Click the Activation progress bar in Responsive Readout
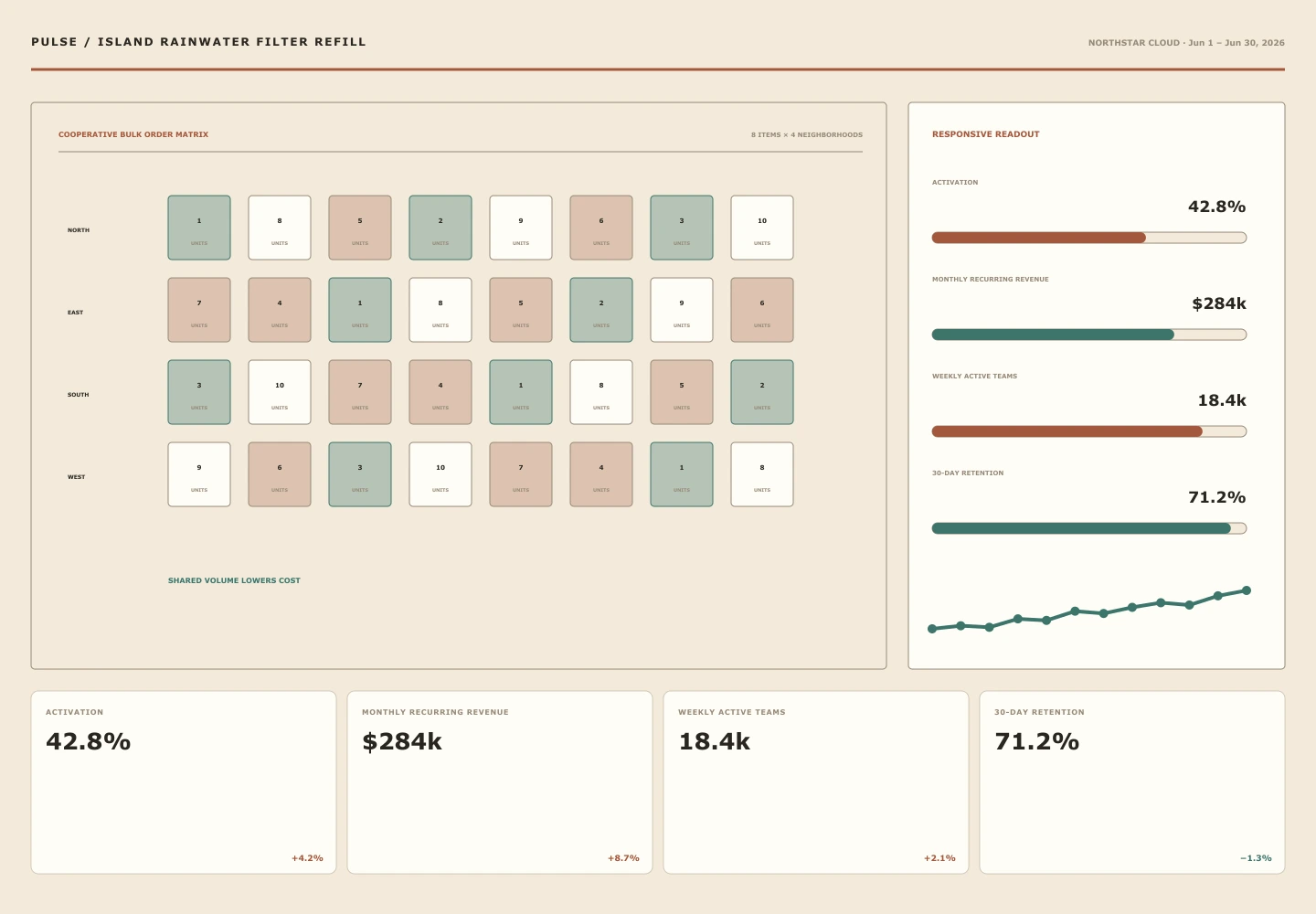The width and height of the screenshot is (1316, 914). (1089, 238)
